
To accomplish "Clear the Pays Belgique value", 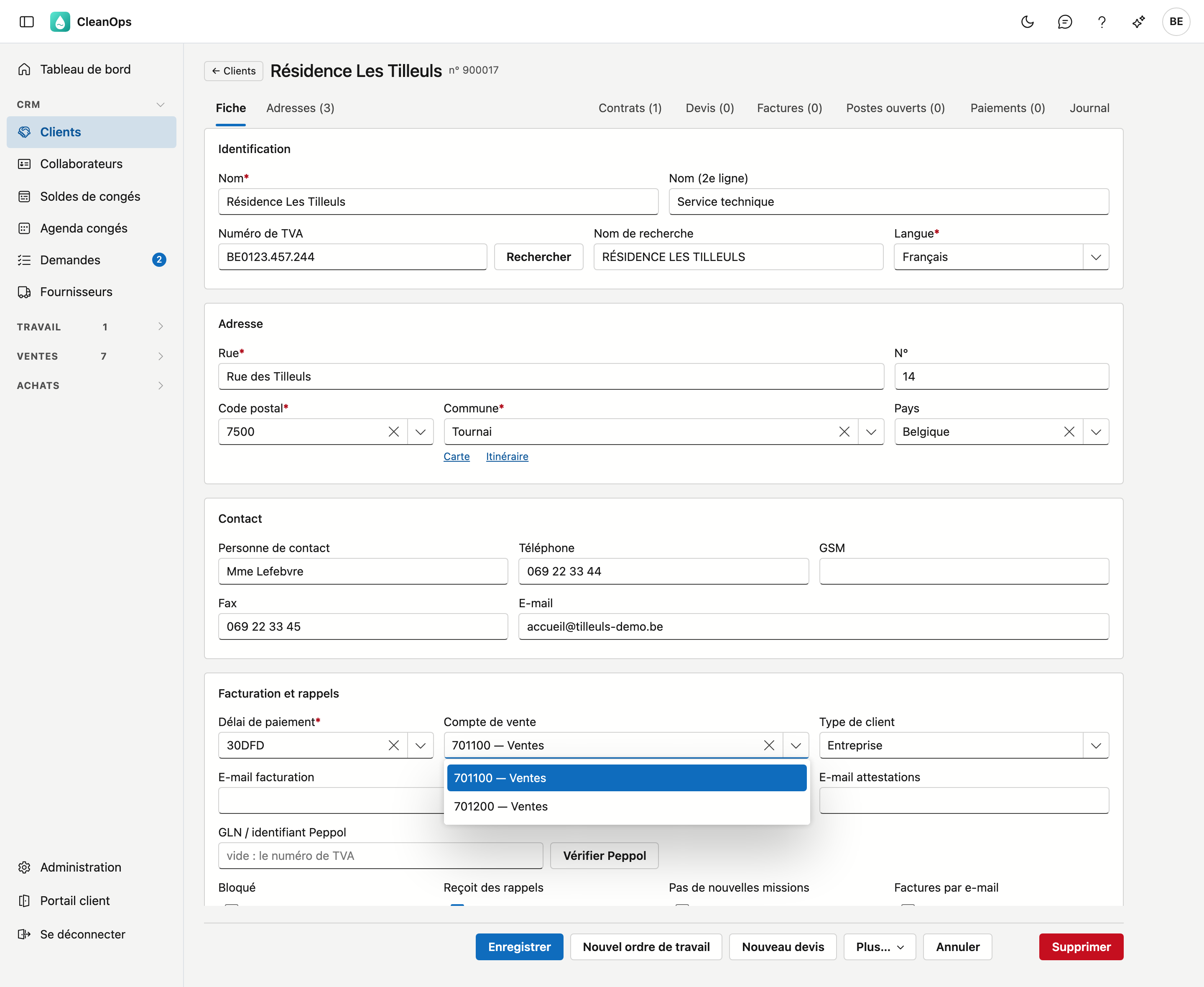I will pyautogui.click(x=1069, y=432).
